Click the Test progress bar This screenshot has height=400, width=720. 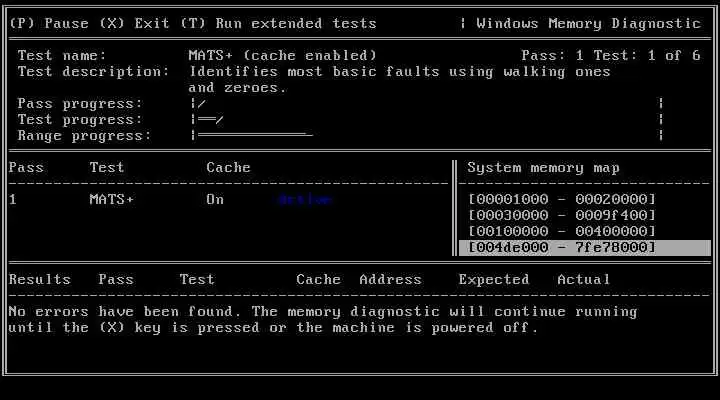[x=427, y=119]
